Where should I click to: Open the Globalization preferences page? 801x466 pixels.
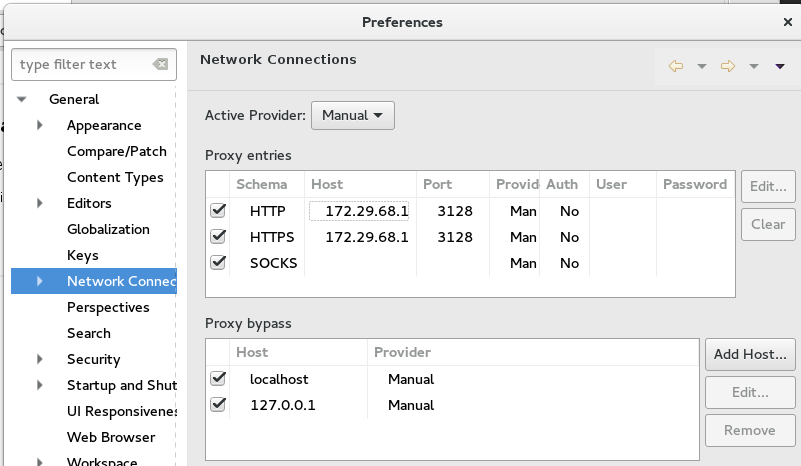[108, 229]
